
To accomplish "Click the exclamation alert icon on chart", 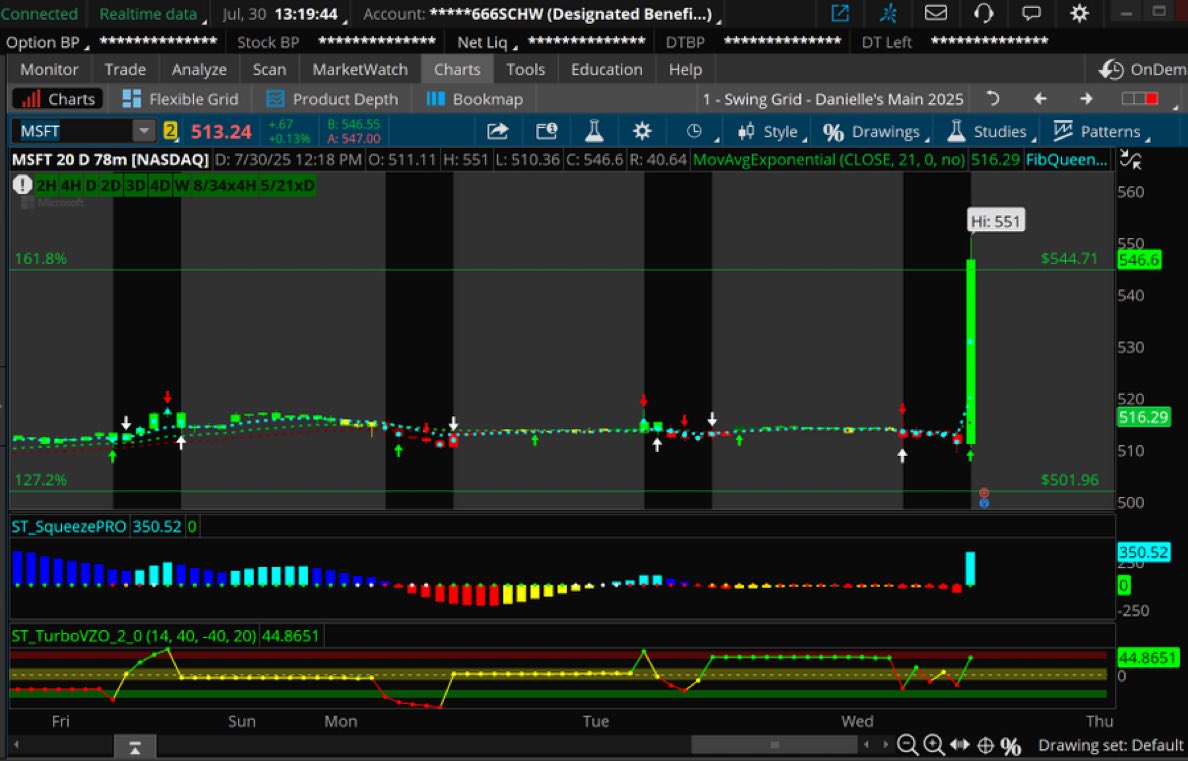I will point(23,186).
